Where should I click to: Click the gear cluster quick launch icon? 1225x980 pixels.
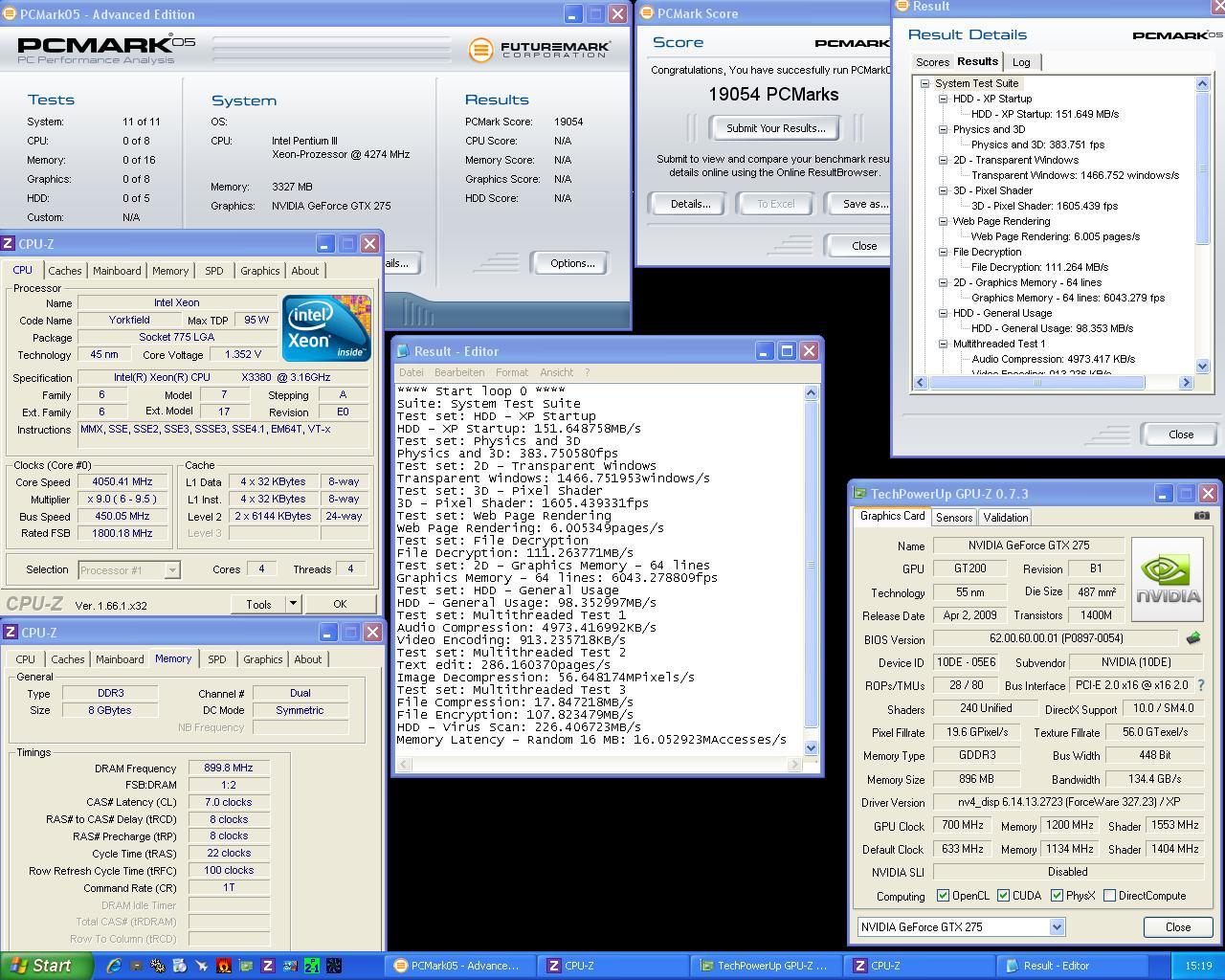tap(158, 966)
